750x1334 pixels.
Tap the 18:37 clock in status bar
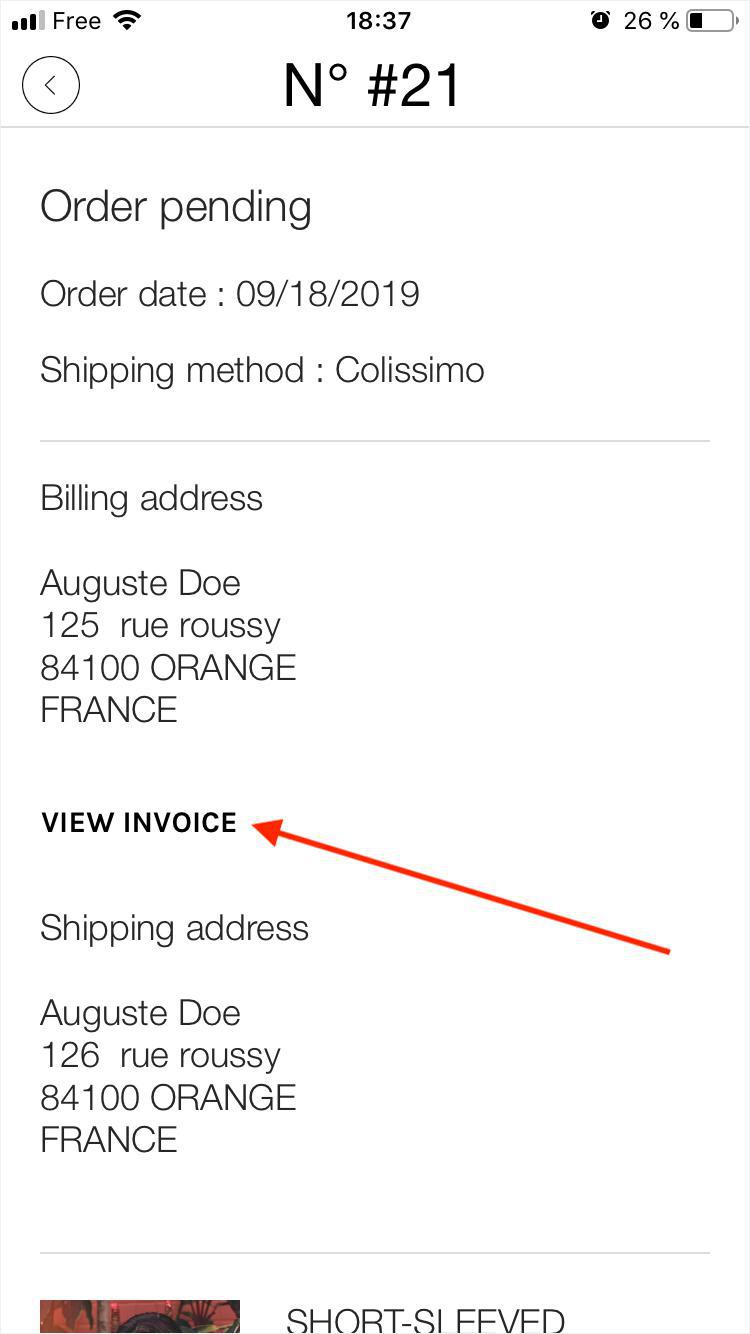(378, 20)
